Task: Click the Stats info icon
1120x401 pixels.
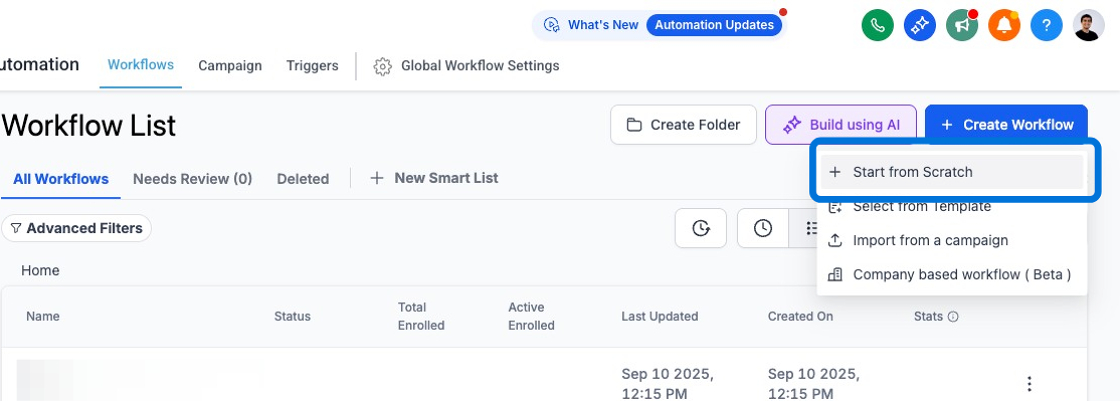Action: [x=953, y=317]
